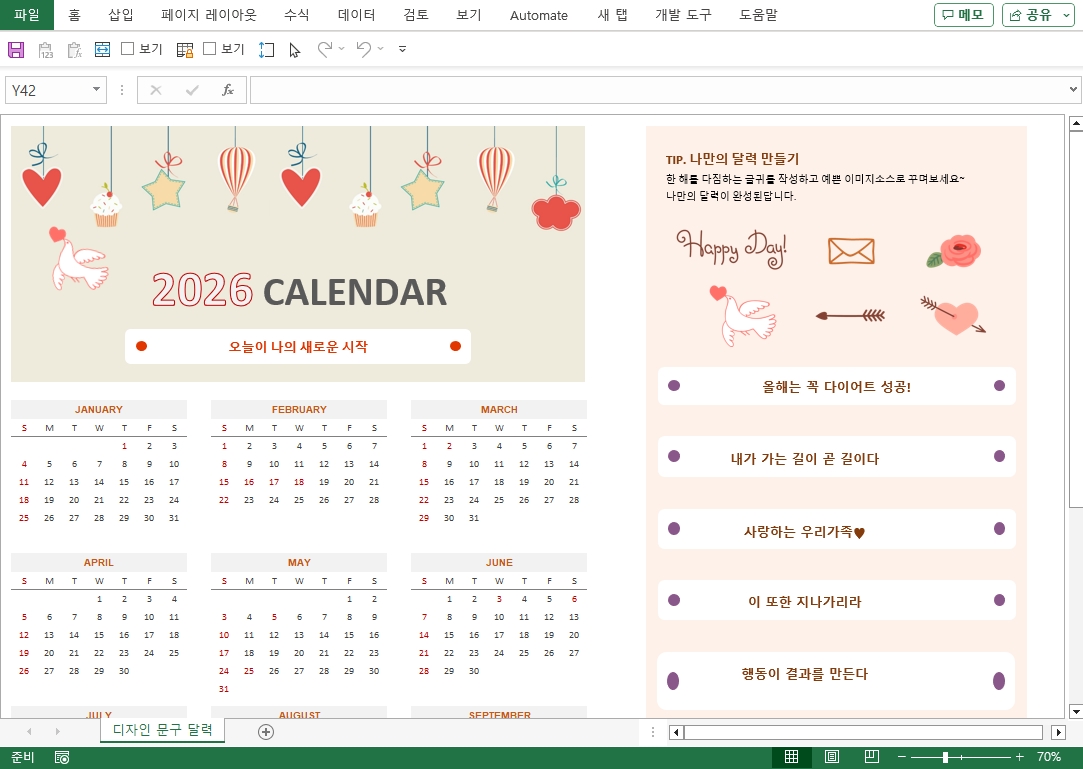Click the zoom slider handle in status bar
The width and height of the screenshot is (1083, 769).
click(945, 757)
